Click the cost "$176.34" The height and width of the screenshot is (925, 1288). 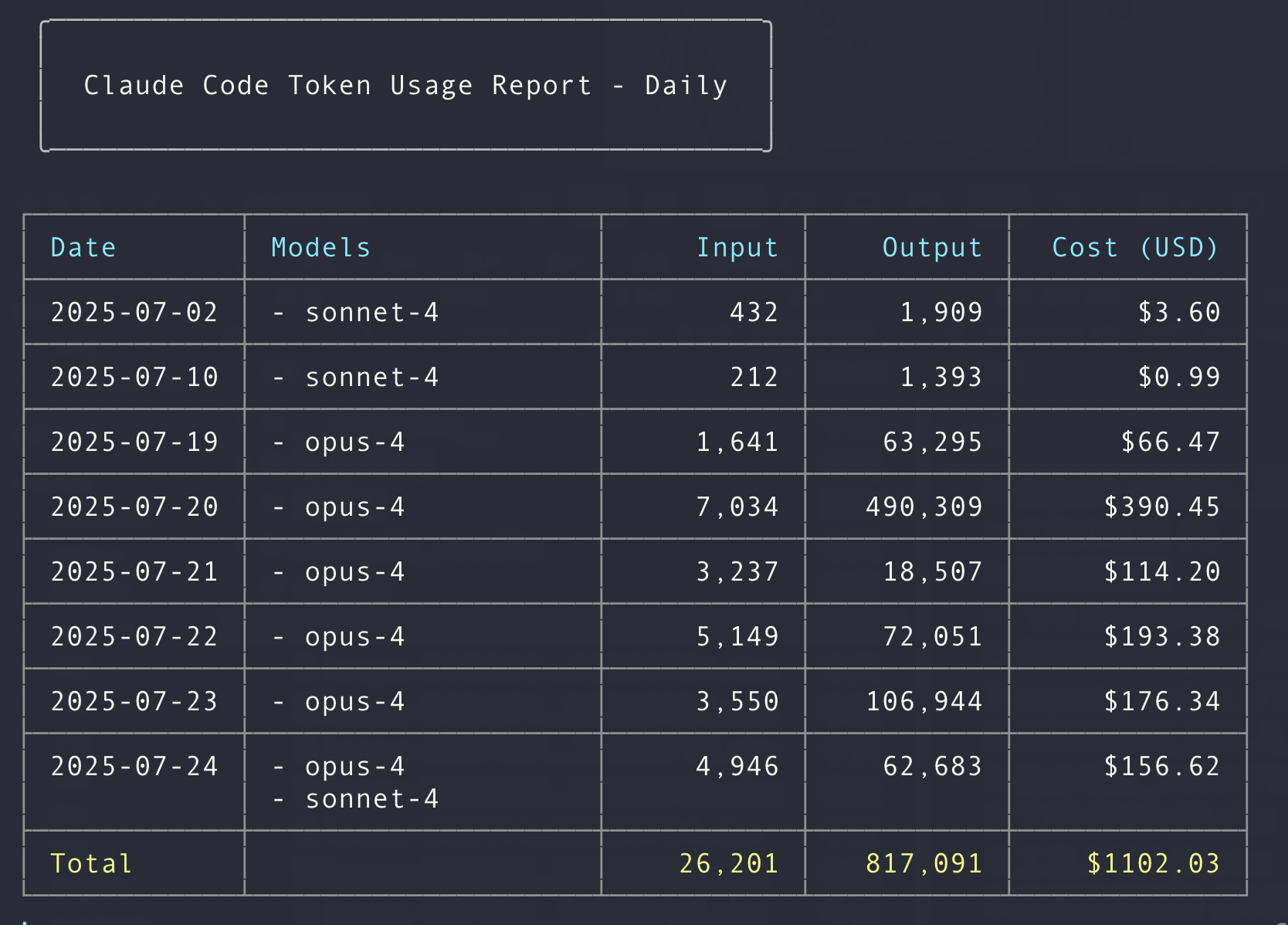(x=1162, y=701)
